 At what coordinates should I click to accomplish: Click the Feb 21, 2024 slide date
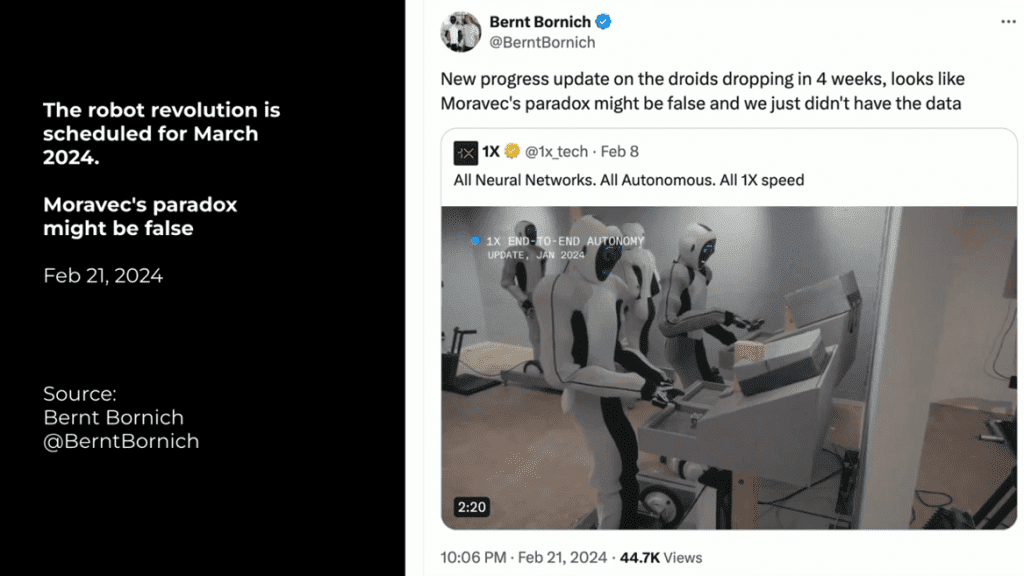tap(103, 276)
